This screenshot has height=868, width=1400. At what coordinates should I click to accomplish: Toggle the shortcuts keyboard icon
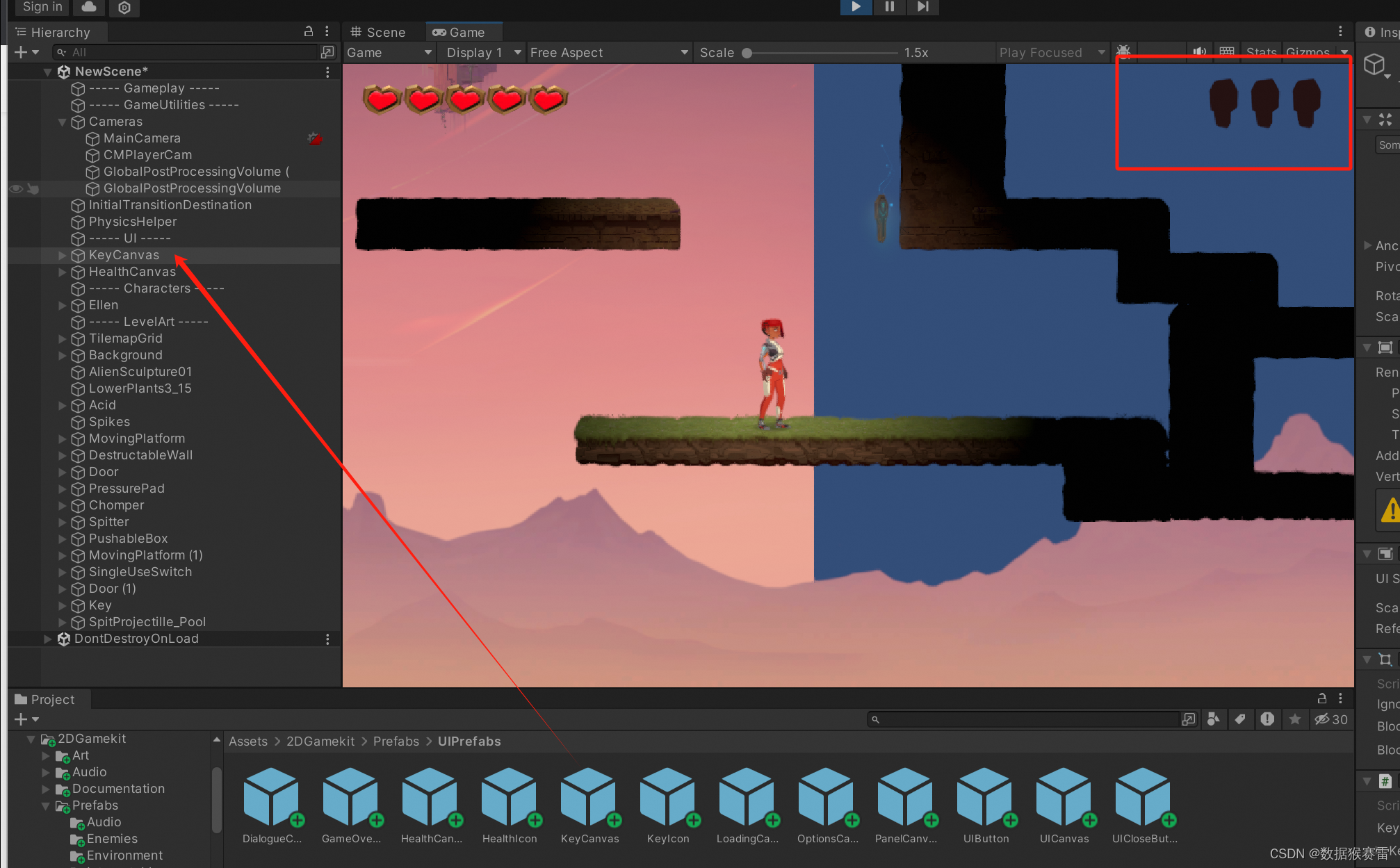click(1226, 52)
